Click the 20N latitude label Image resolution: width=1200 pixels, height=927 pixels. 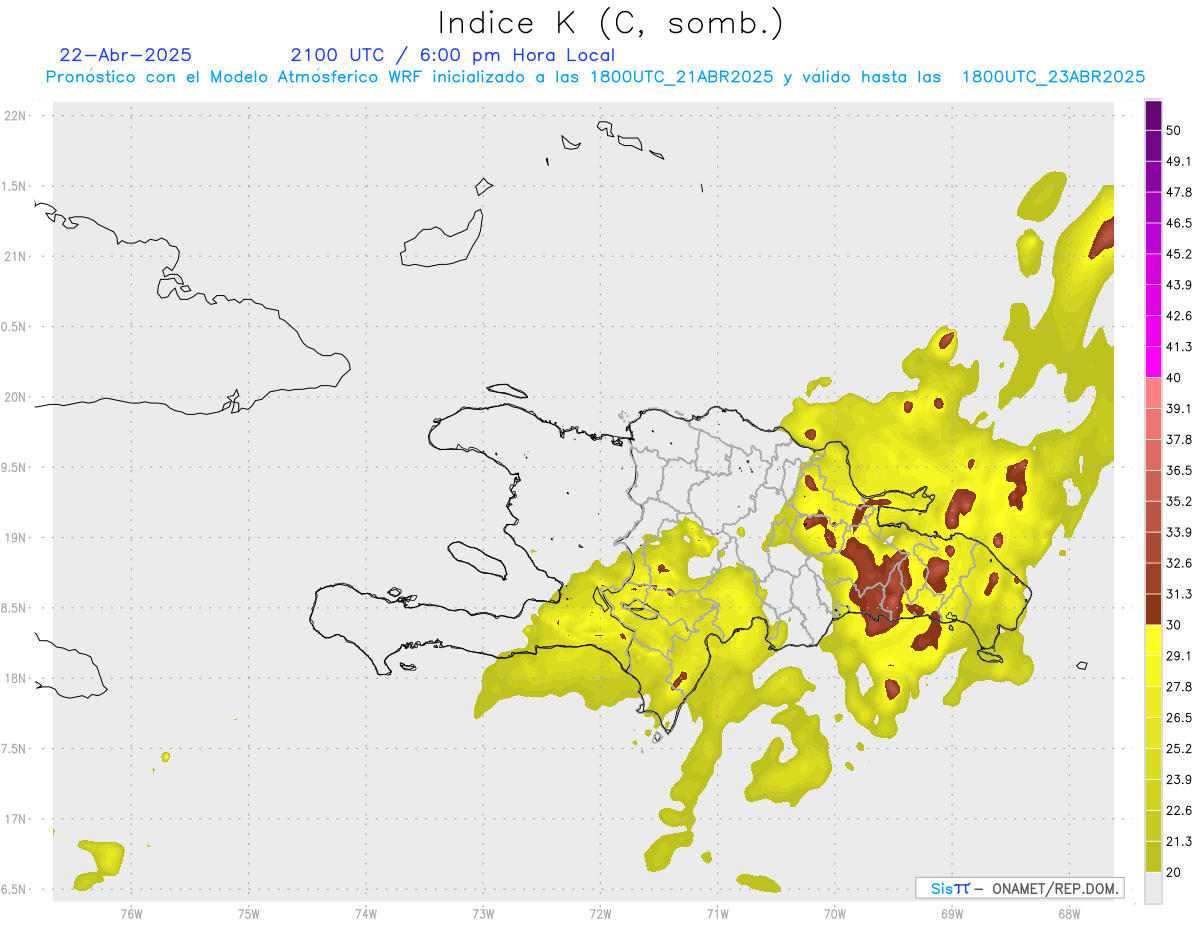coord(17,397)
